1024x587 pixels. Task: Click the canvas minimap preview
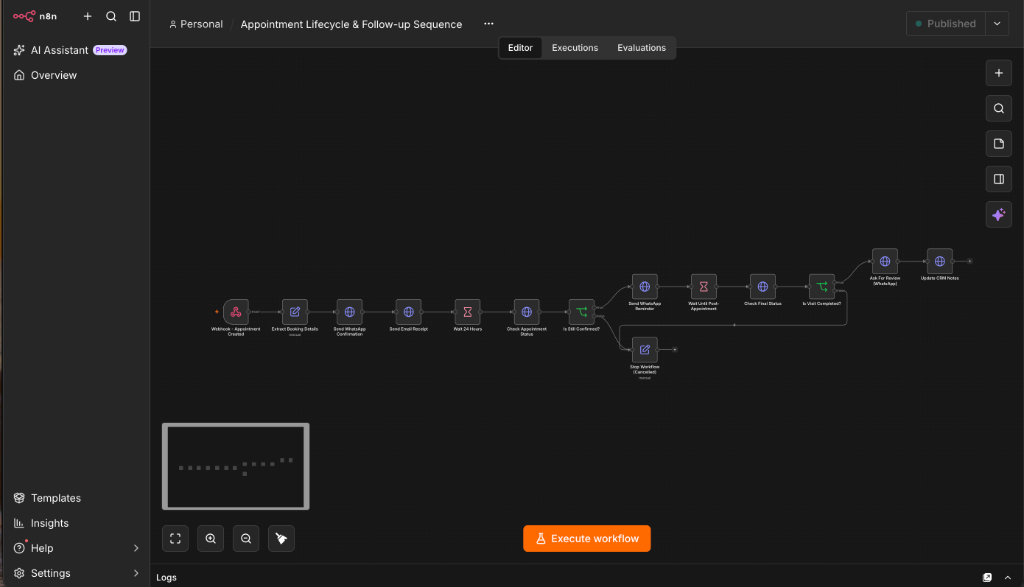click(236, 466)
